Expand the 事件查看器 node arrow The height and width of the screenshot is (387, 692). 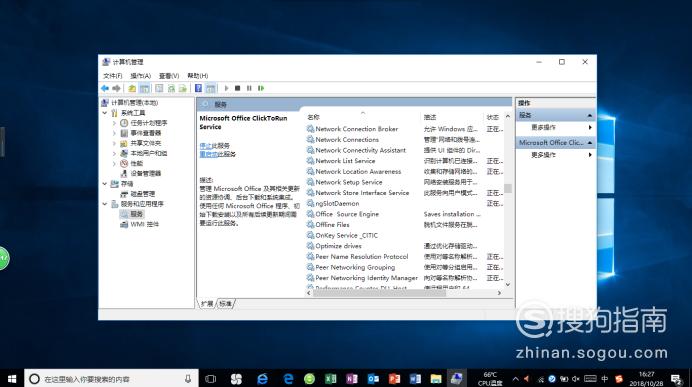pos(114,133)
